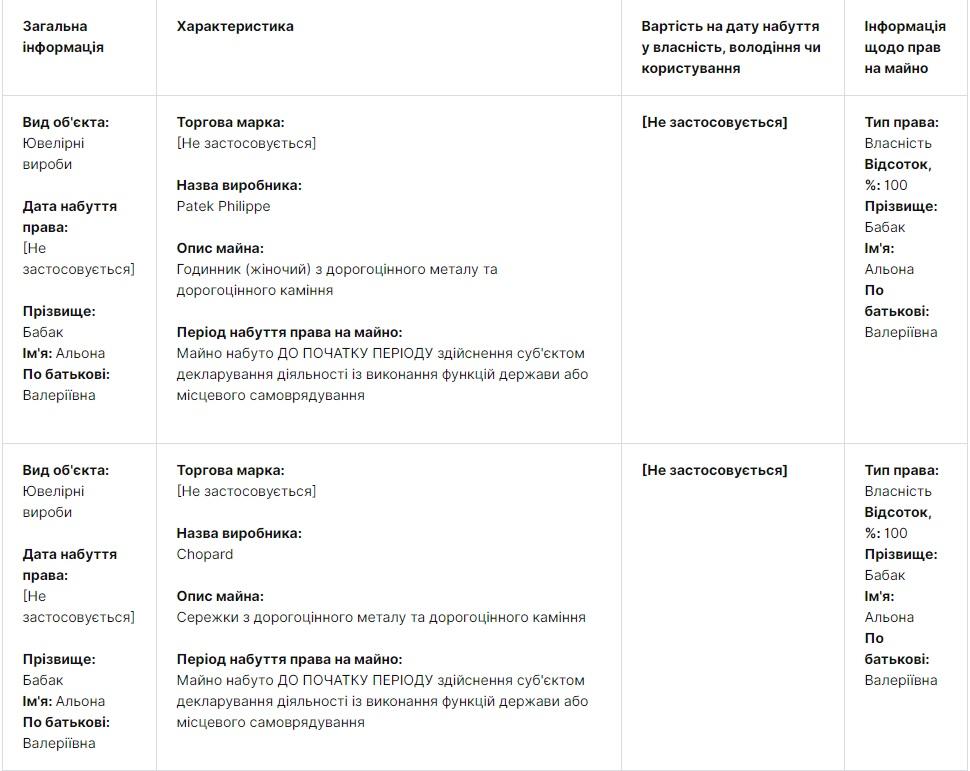The image size is (970, 771).
Task: Click "Тип права" label in Patek Philippe row
Action: (x=901, y=122)
